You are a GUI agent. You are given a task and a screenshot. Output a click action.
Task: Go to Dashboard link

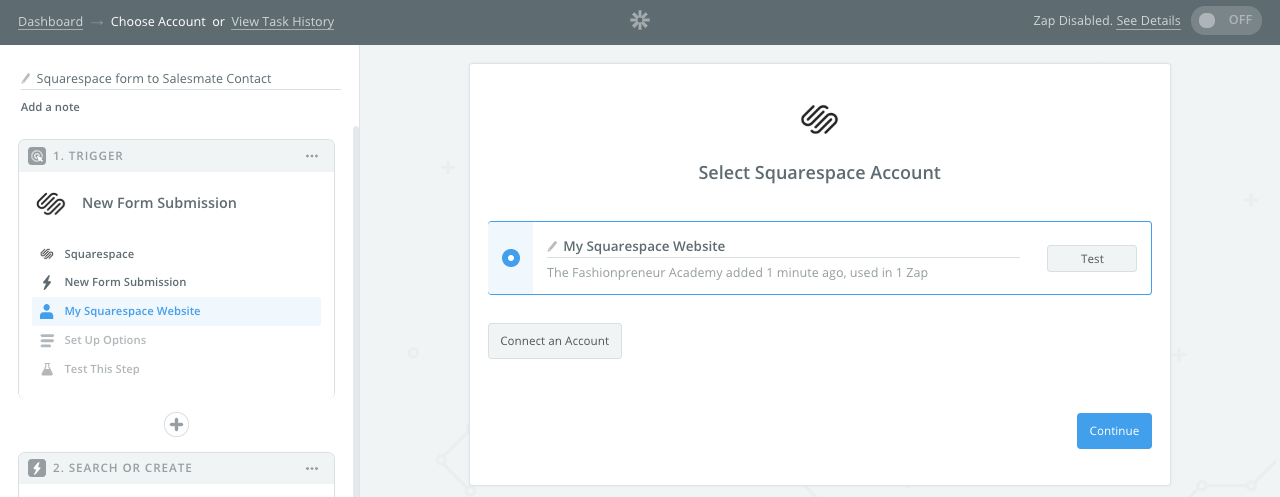click(x=50, y=21)
